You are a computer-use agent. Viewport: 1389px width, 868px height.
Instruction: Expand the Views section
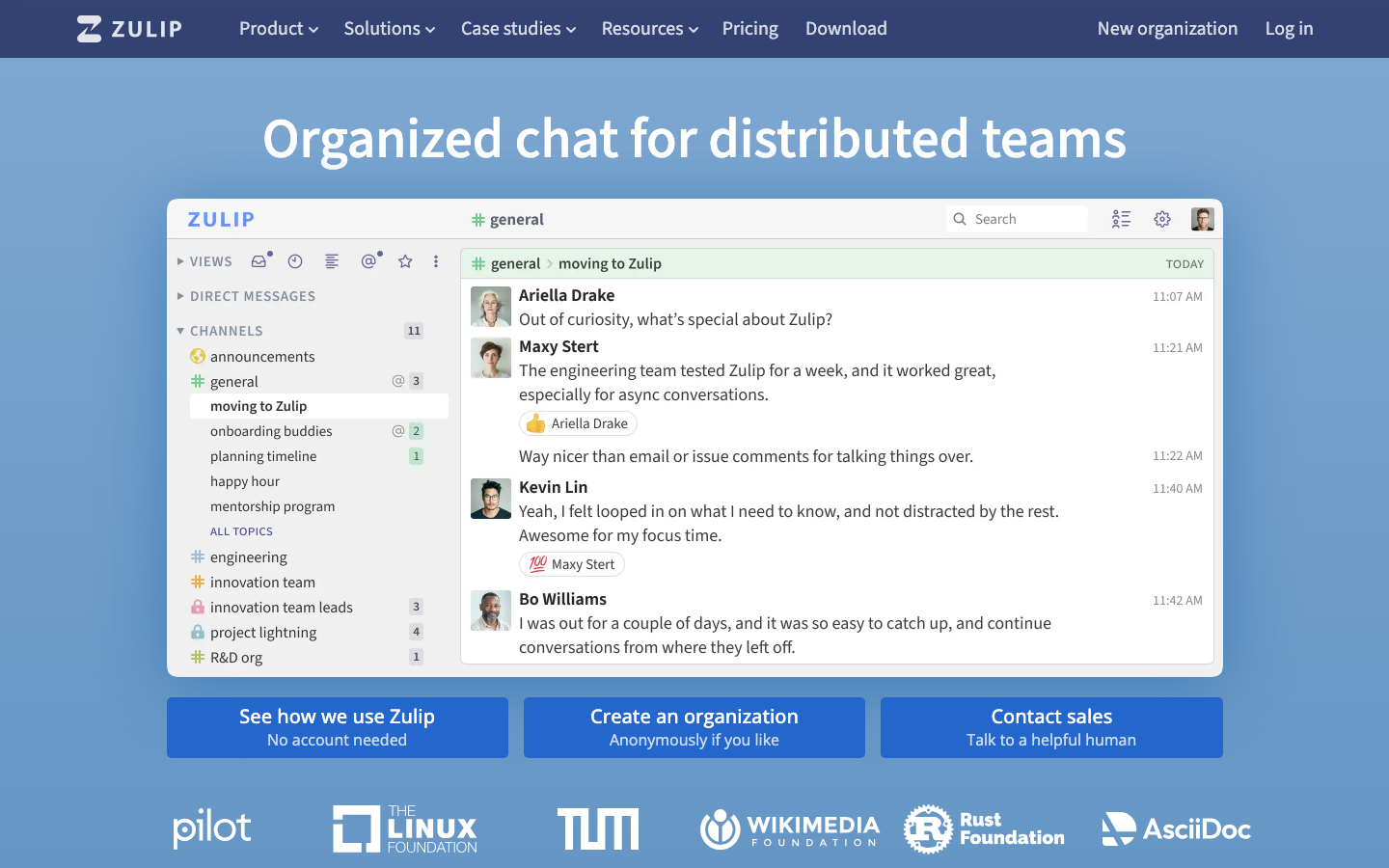tap(204, 261)
